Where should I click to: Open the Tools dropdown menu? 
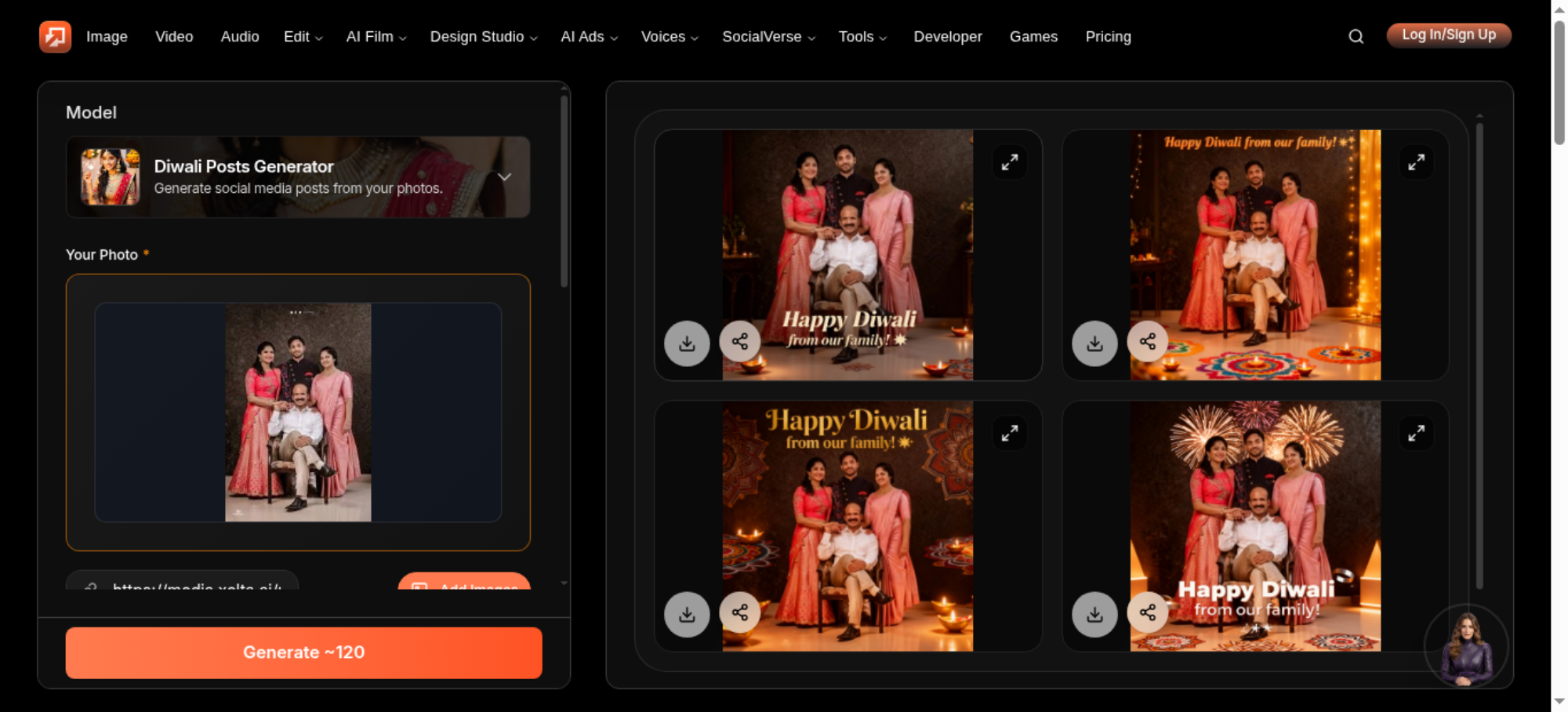click(862, 37)
